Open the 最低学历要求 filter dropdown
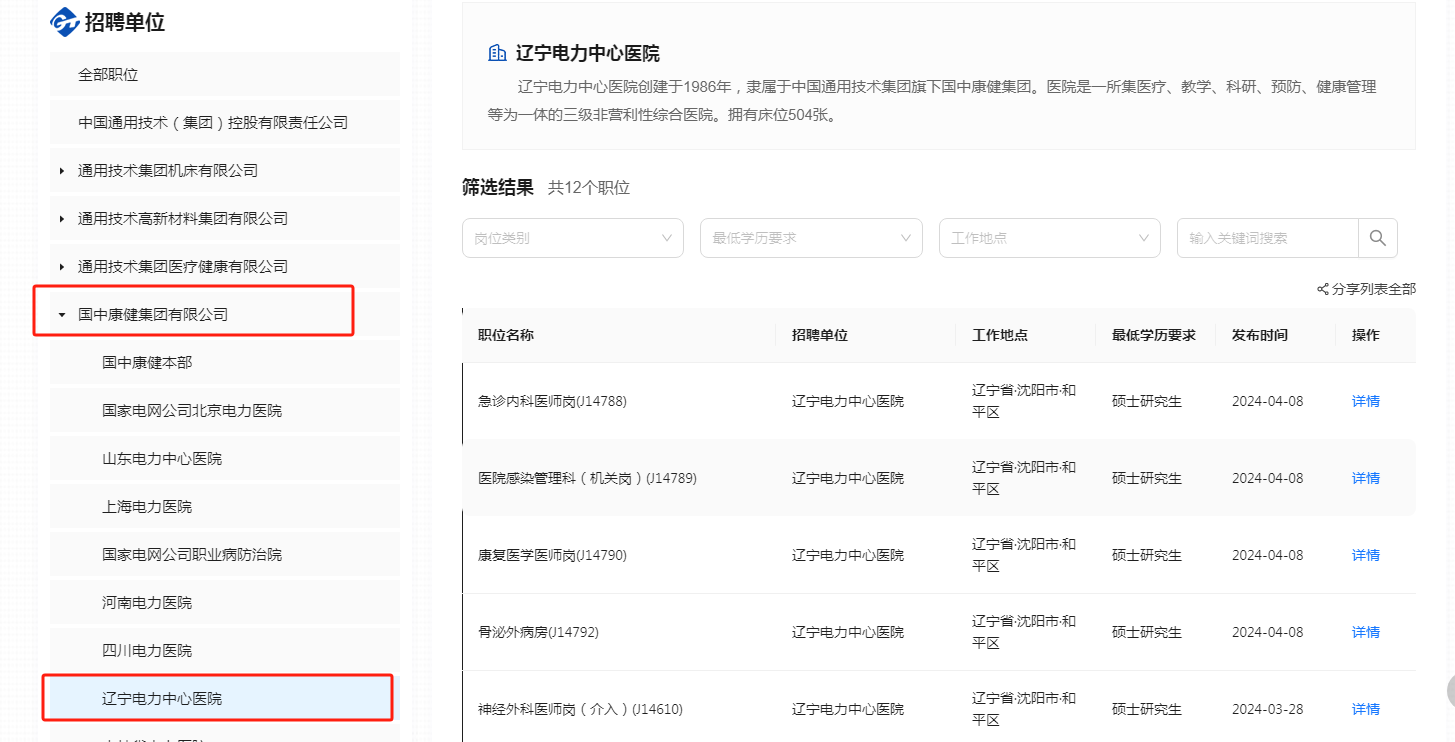This screenshot has height=742, width=1455. click(810, 238)
